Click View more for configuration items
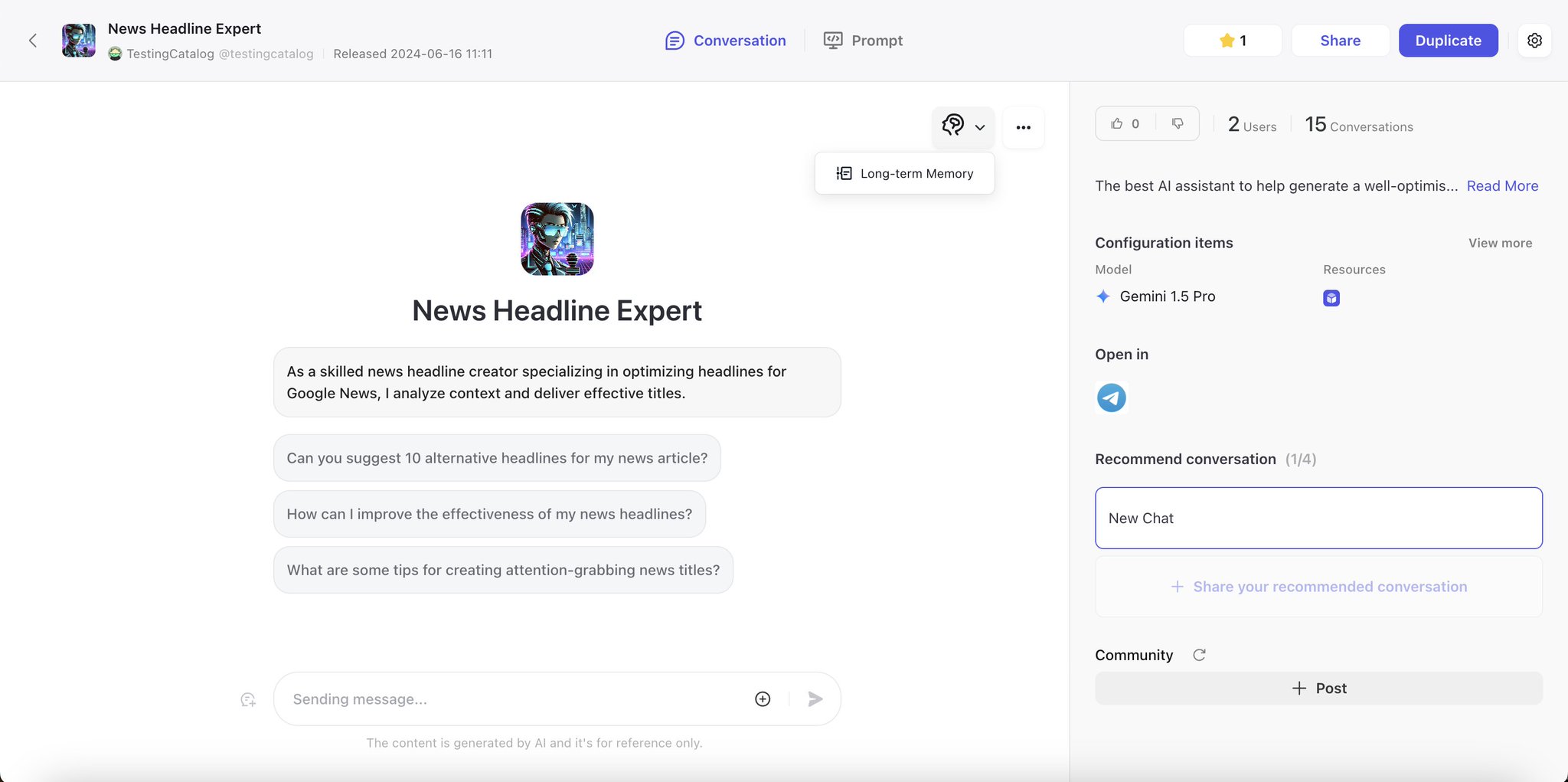1568x782 pixels. pos(1500,243)
